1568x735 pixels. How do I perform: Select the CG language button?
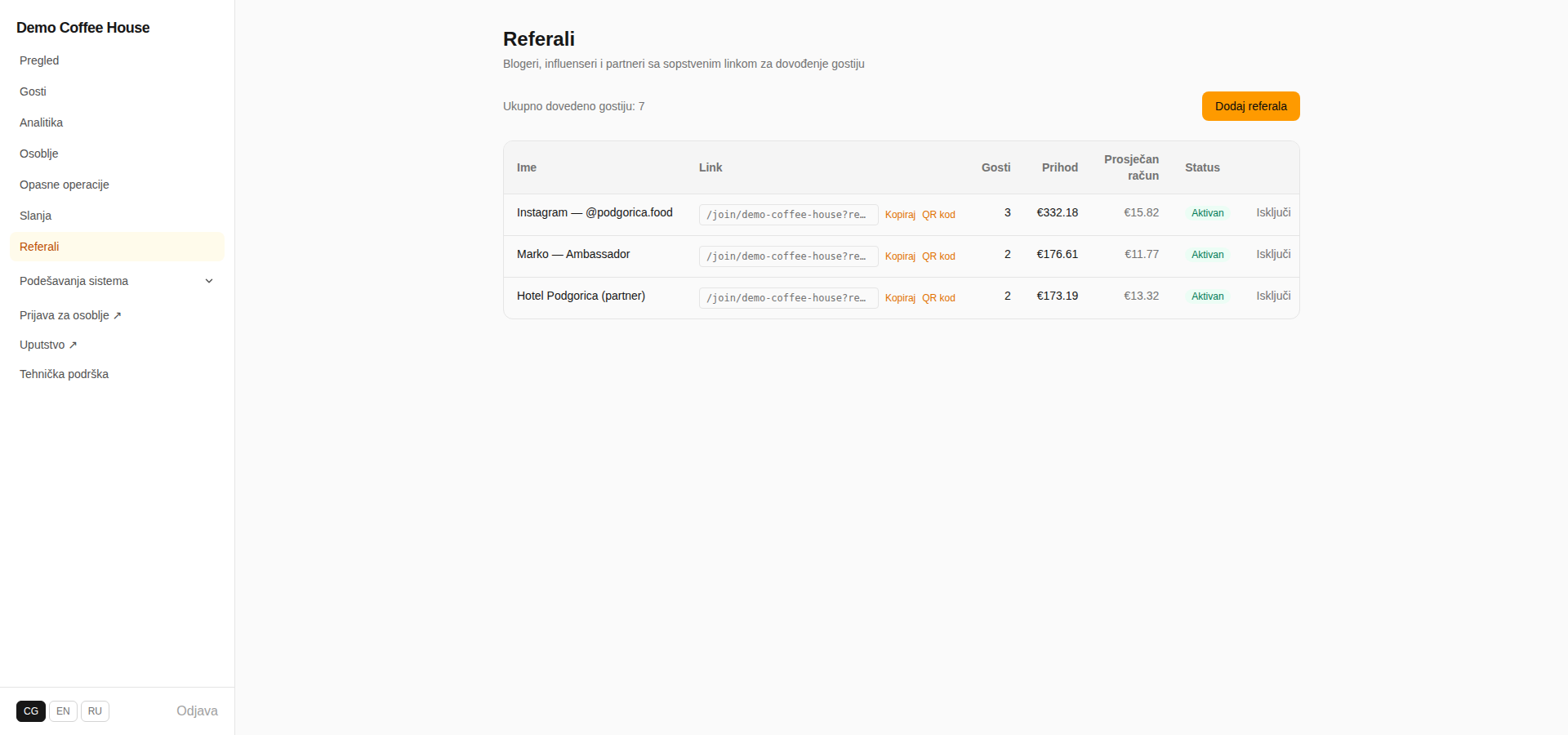(31, 711)
